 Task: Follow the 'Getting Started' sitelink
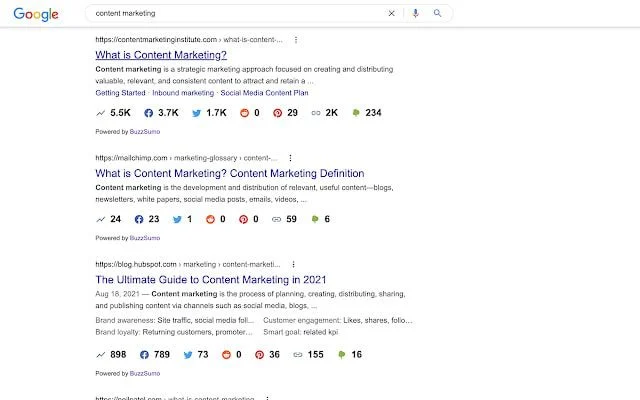[120, 93]
